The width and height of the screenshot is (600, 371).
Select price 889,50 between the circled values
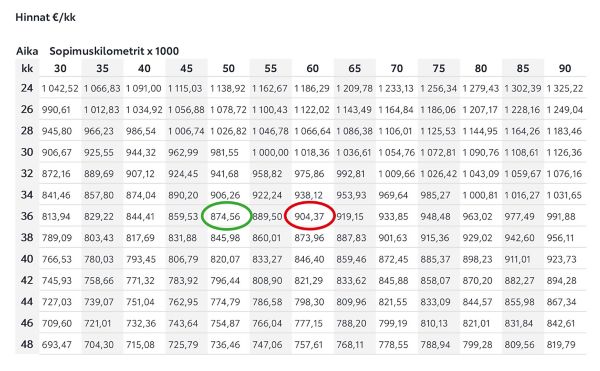[267, 216]
